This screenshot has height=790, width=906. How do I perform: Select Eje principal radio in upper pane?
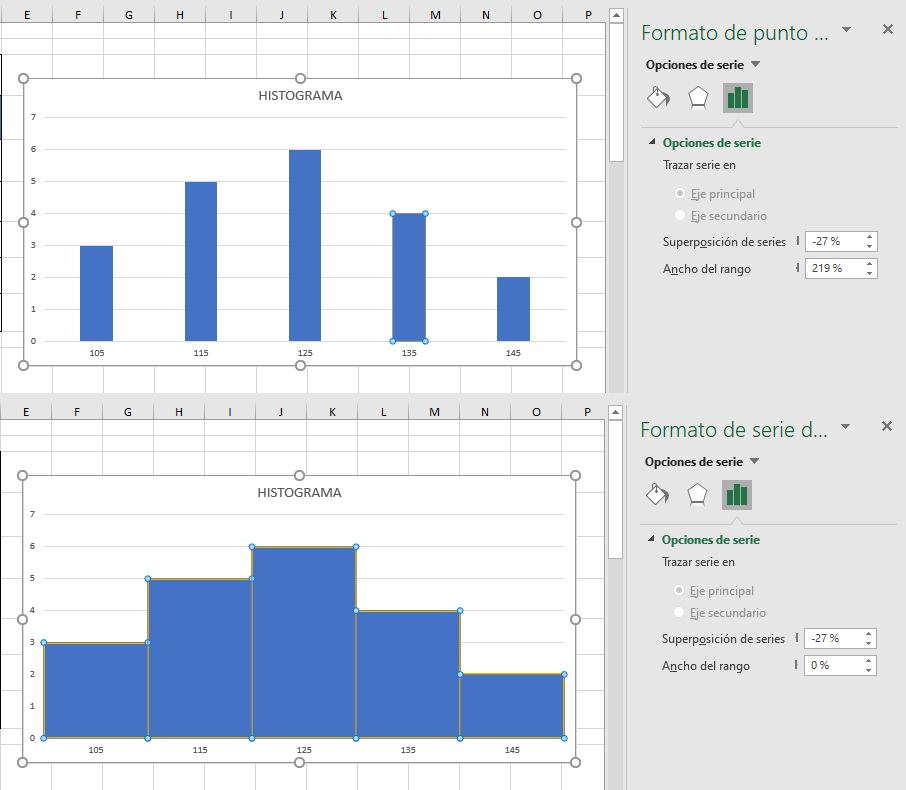point(680,193)
